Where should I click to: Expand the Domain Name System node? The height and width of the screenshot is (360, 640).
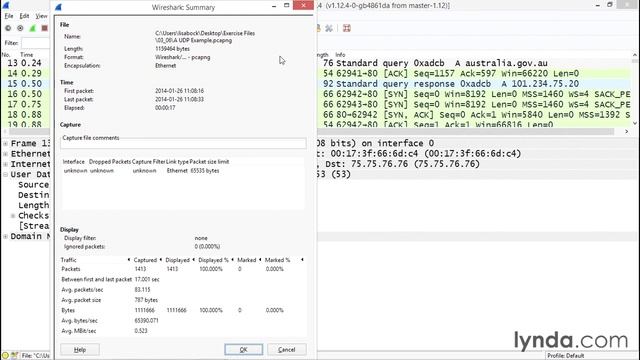tap(6, 236)
